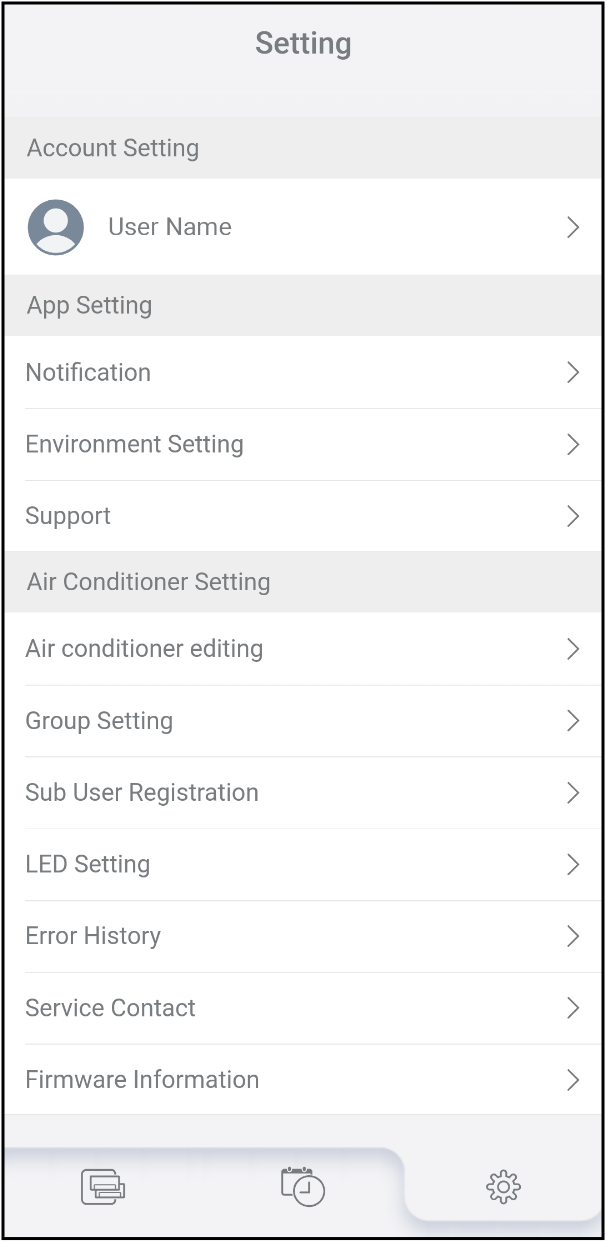Image resolution: width=607 pixels, height=1243 pixels.
Task: Click the Support row arrow
Action: click(x=573, y=517)
